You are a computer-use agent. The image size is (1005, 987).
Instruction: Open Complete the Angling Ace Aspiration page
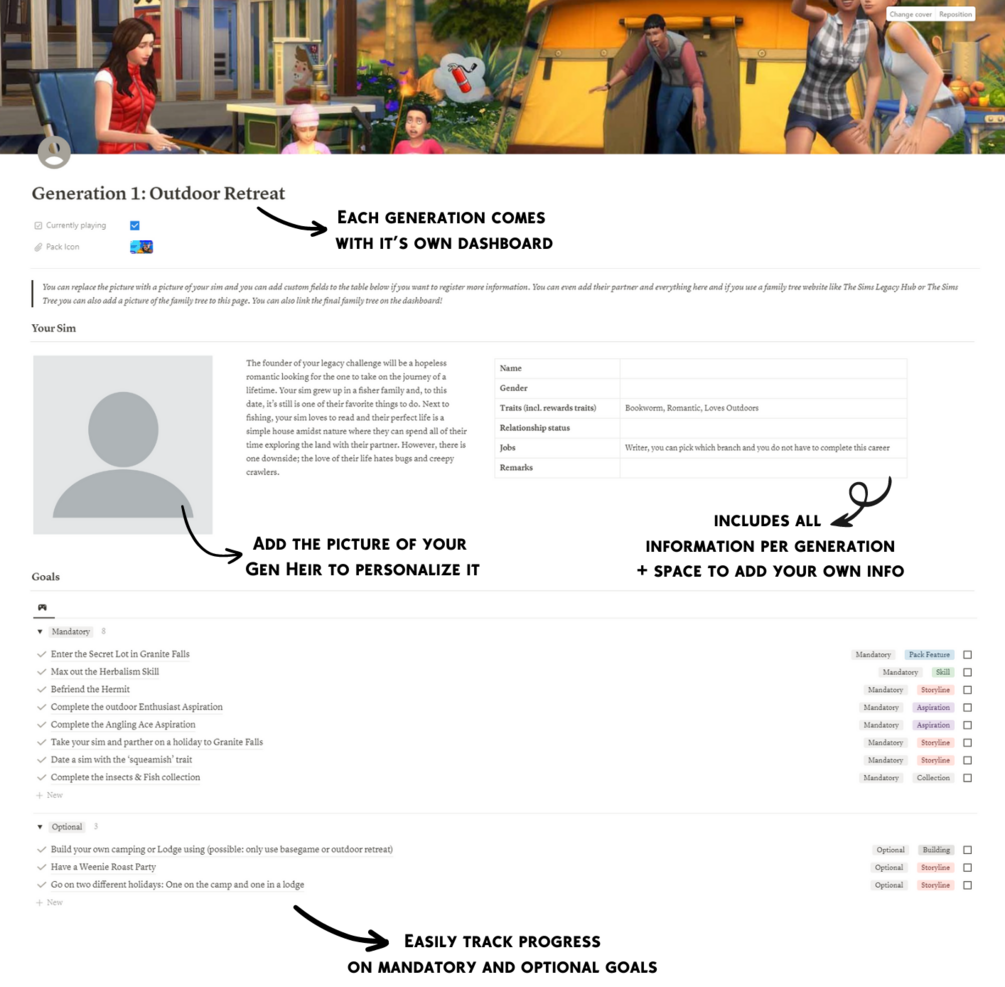click(123, 725)
